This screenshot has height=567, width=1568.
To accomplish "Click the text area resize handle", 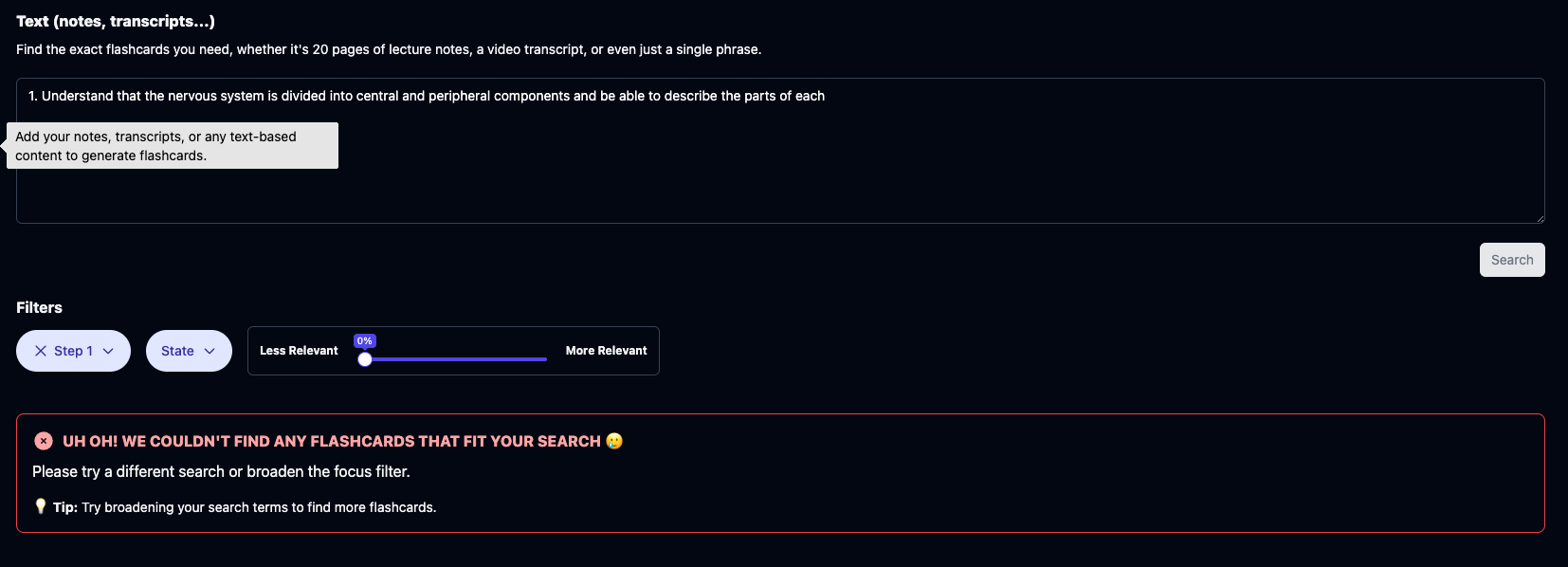I will (1540, 218).
